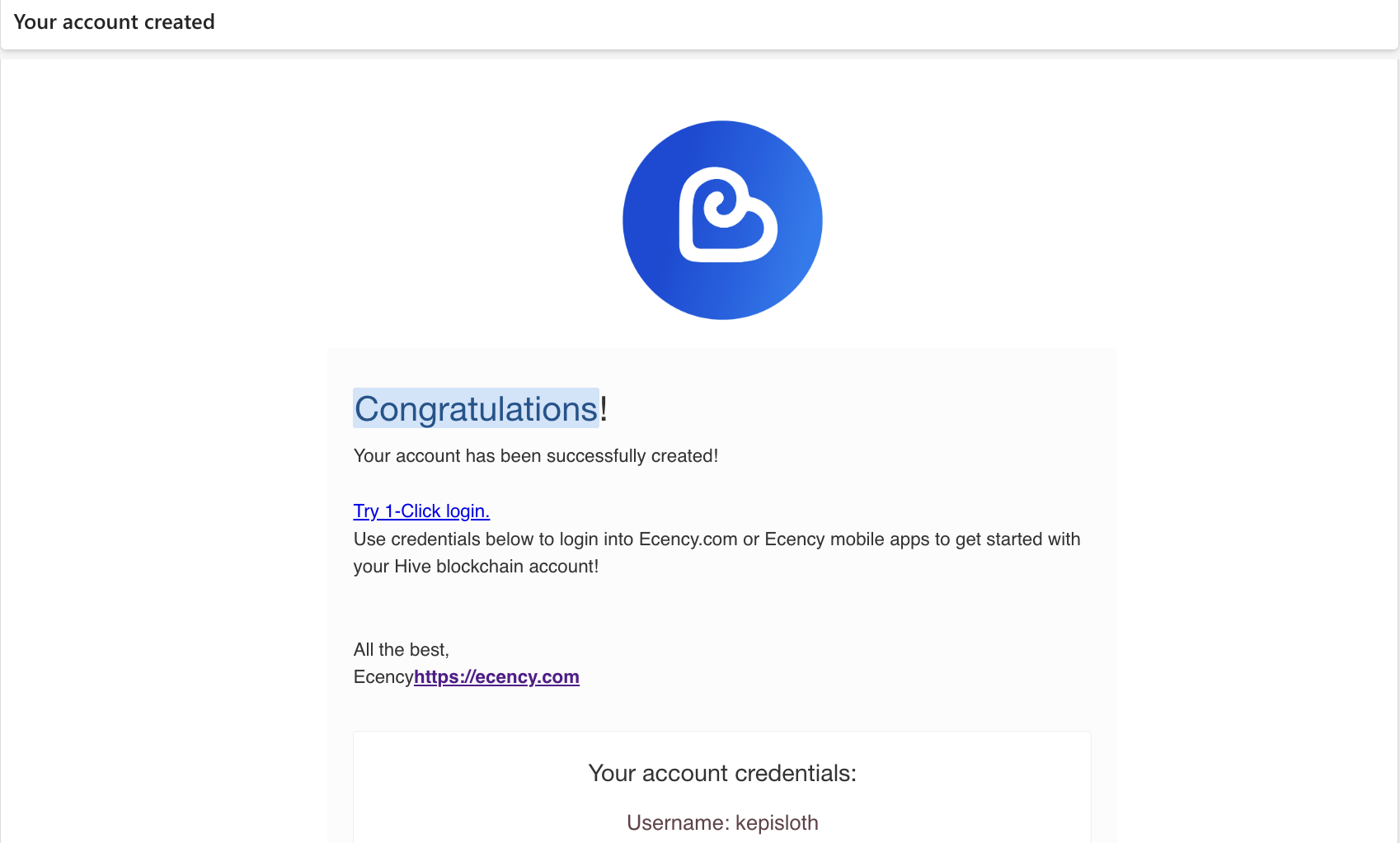Click the 'Your account created' subject title
Viewport: 1400px width, 843px height.
114,22
